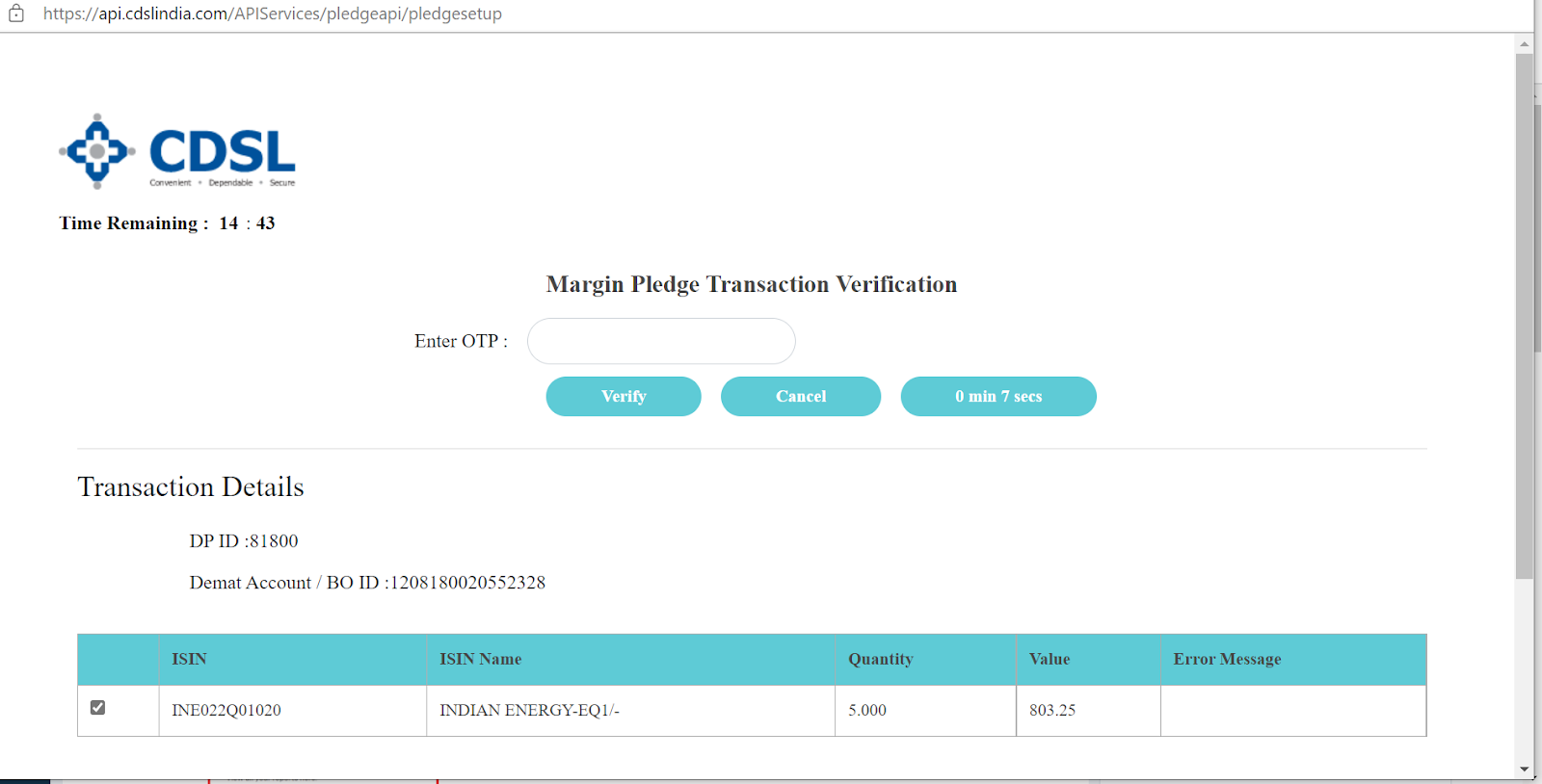Image resolution: width=1542 pixels, height=784 pixels.
Task: Click the Time Remaining countdown
Action: tap(167, 223)
